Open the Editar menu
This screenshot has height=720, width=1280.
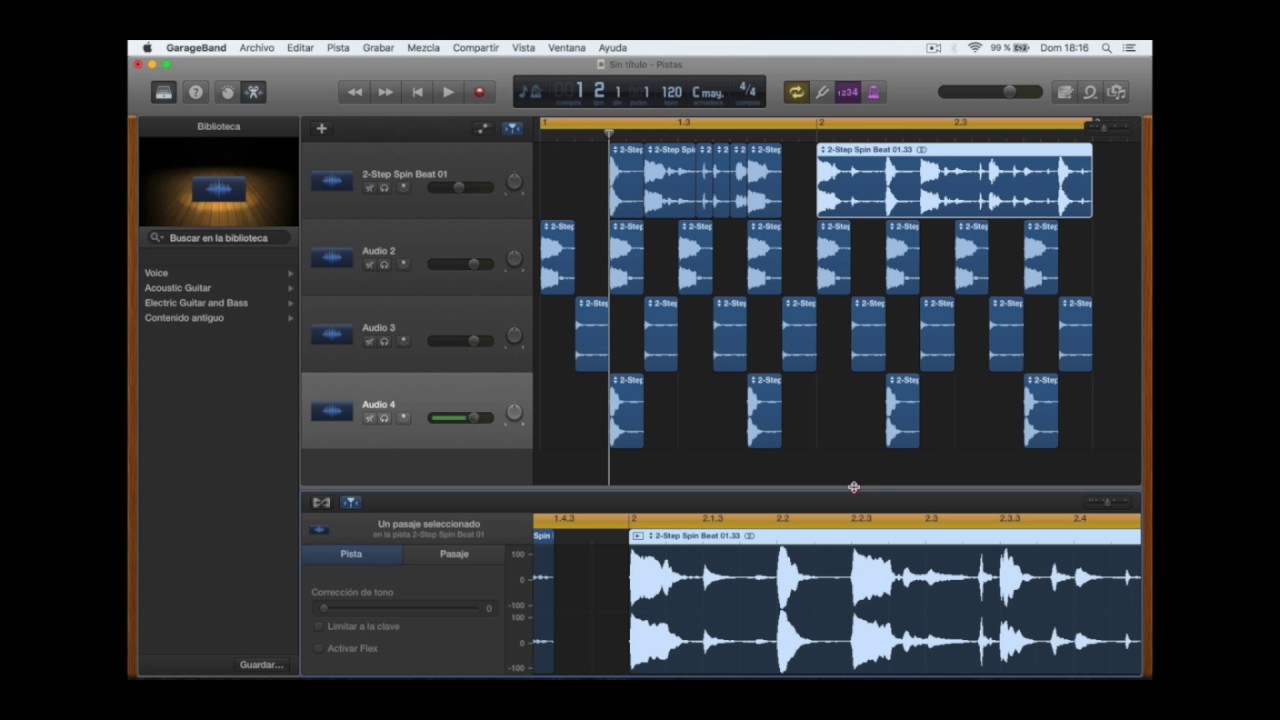300,48
